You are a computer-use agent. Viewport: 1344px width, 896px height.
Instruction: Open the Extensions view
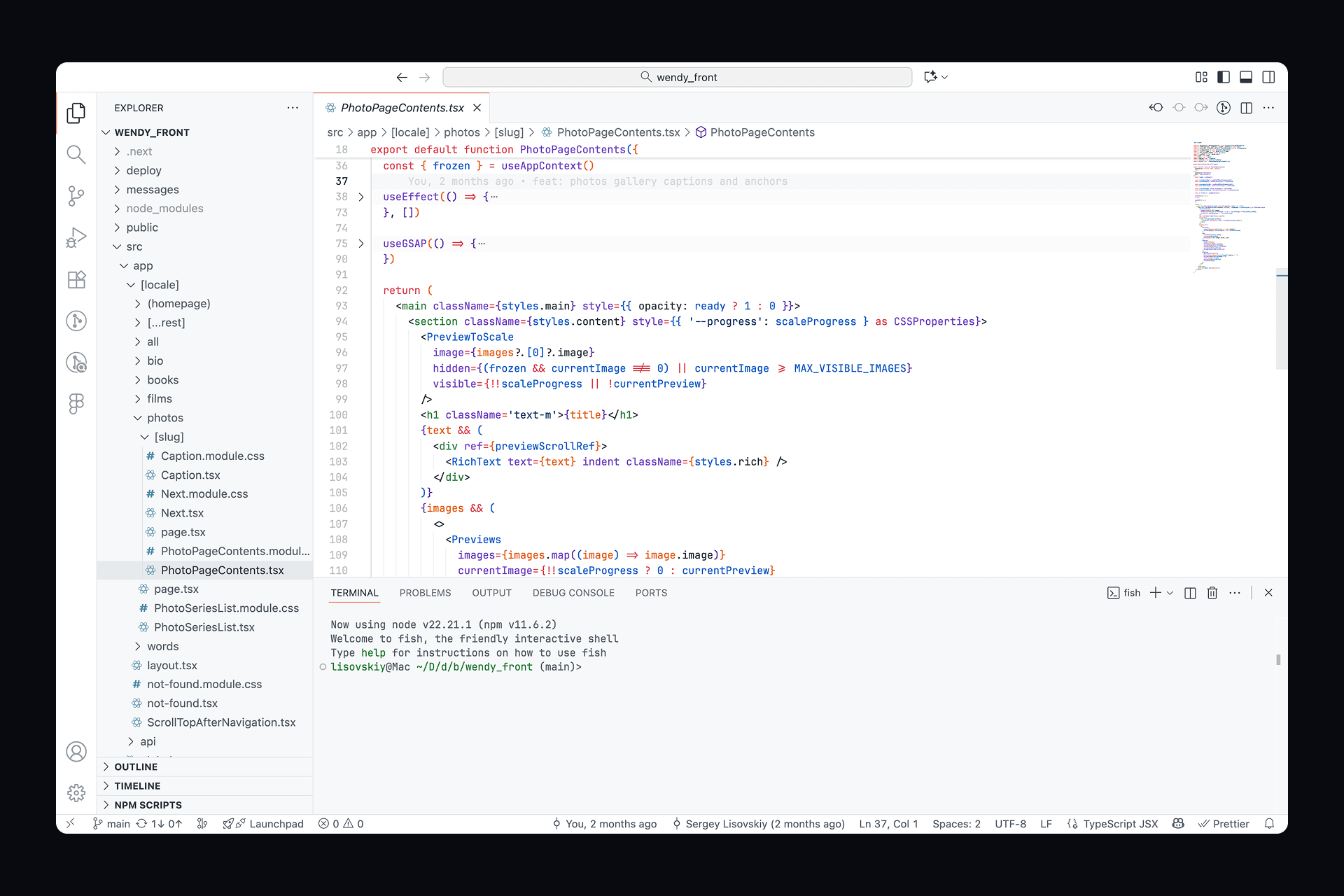tap(76, 279)
